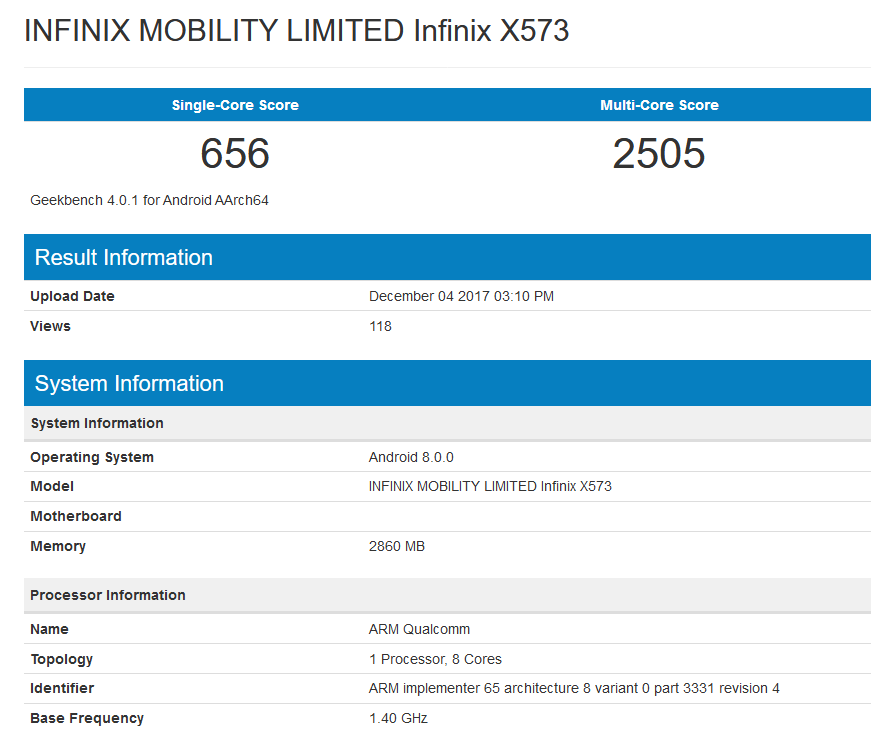Click the multi-core score value 2505
This screenshot has width=896, height=743.
click(659, 153)
